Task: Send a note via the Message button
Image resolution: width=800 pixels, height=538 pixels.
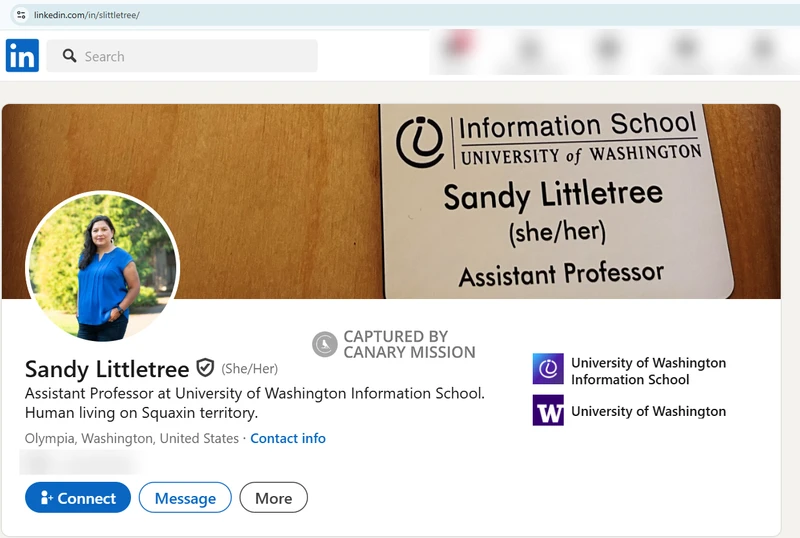Action: 185,498
